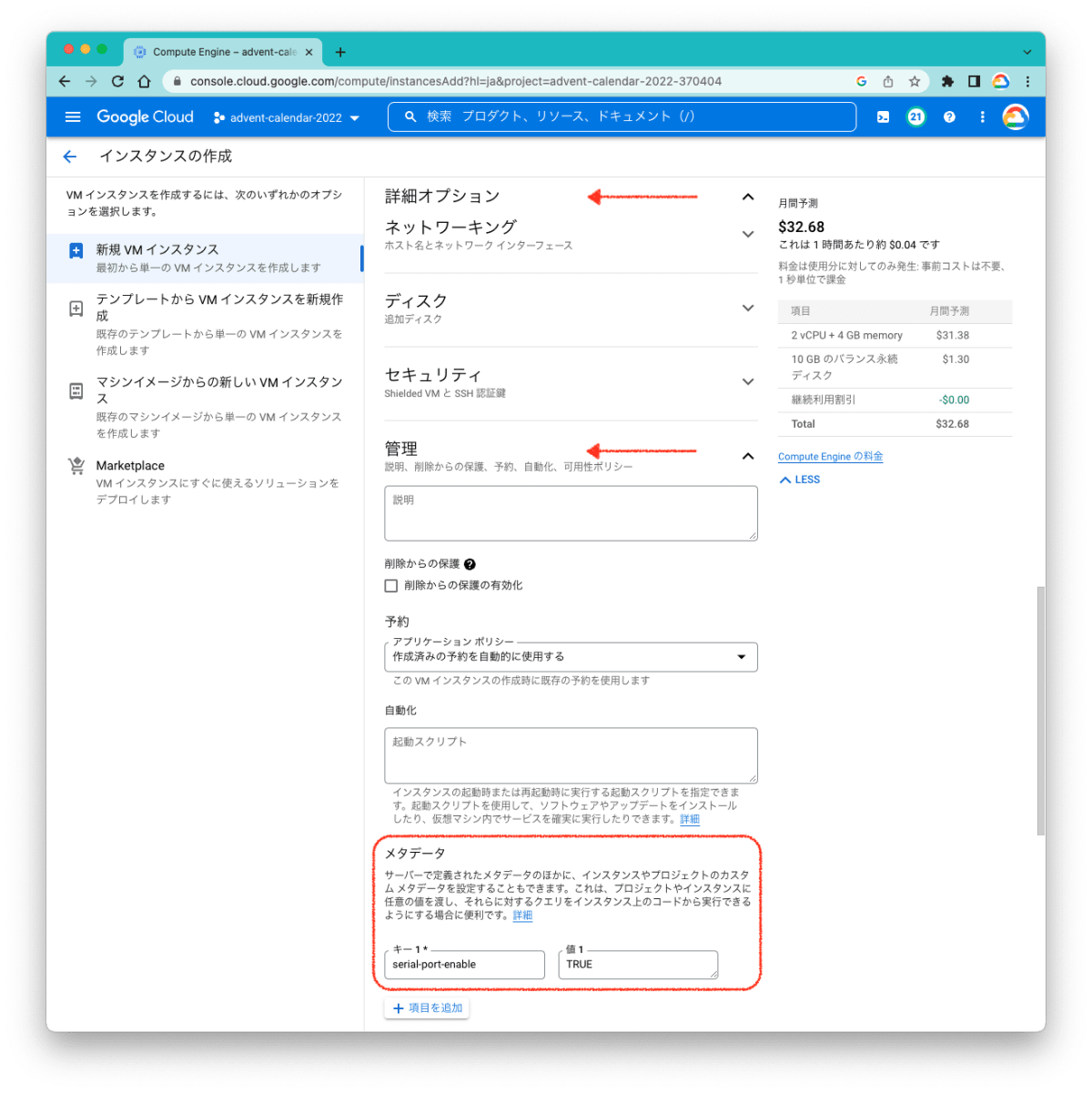Reload the page in Chrome

(117, 81)
